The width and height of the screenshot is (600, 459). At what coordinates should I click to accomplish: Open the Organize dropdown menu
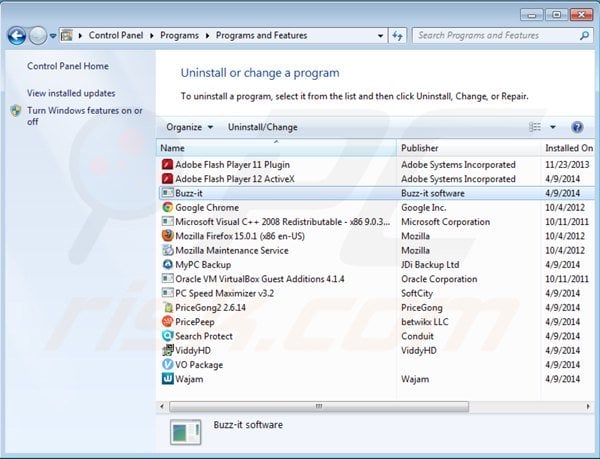tap(189, 127)
